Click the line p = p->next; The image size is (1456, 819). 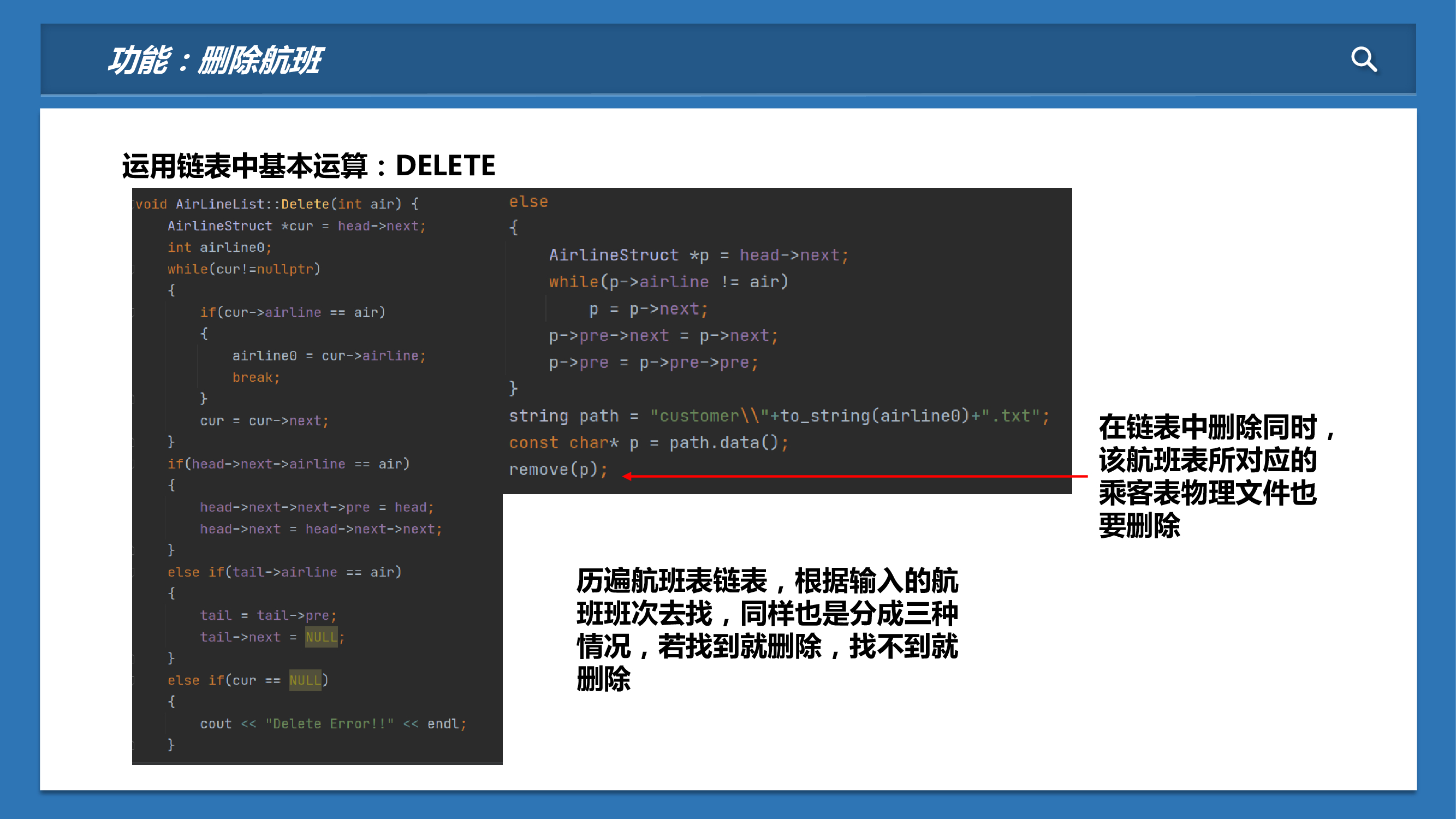point(649,309)
